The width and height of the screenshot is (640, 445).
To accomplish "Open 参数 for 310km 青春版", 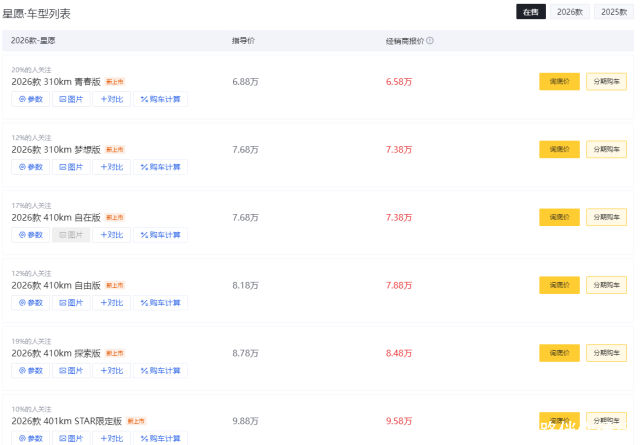I will 30,99.
